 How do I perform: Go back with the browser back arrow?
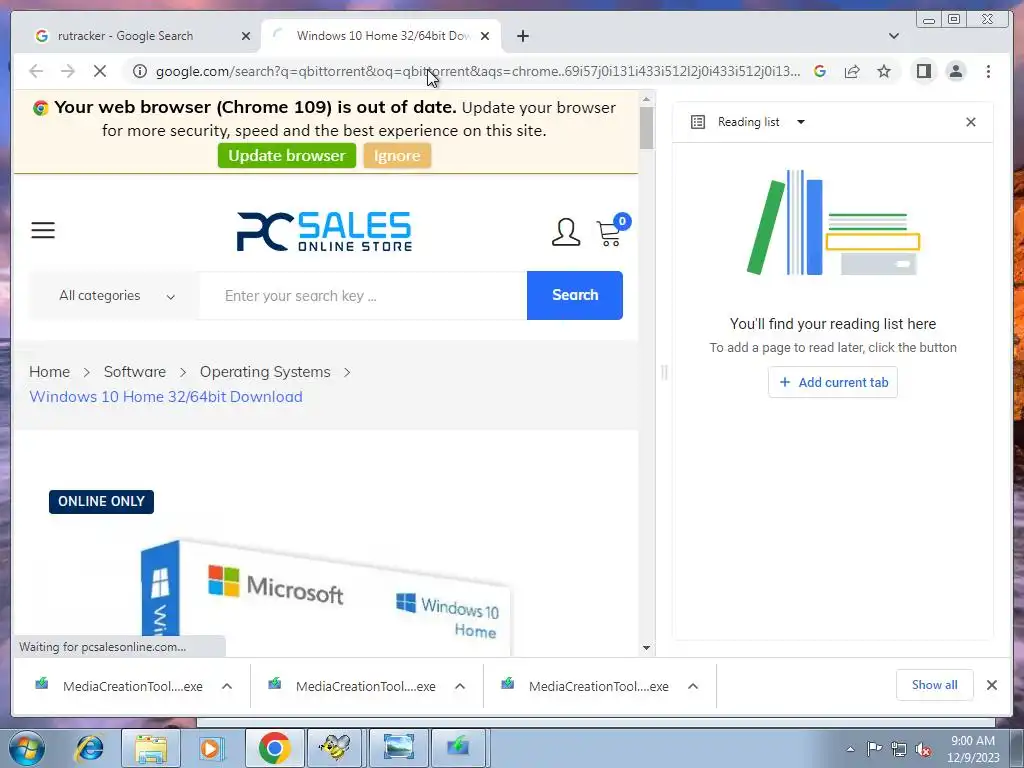(36, 71)
